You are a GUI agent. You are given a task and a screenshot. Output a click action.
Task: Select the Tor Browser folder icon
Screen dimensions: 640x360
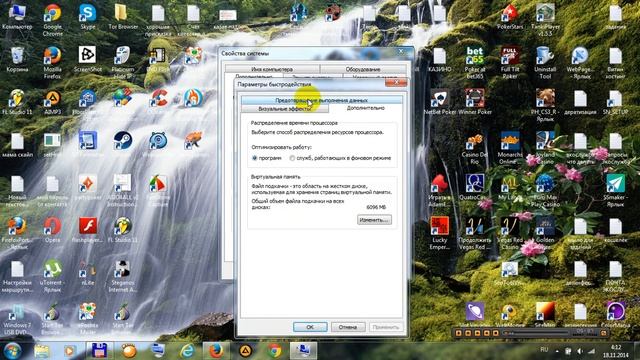point(122,17)
